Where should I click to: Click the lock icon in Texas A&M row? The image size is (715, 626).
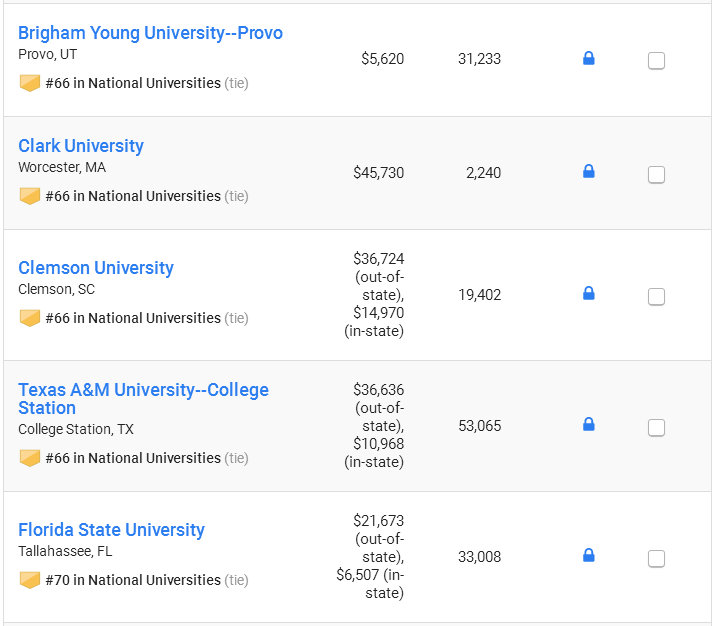point(589,424)
